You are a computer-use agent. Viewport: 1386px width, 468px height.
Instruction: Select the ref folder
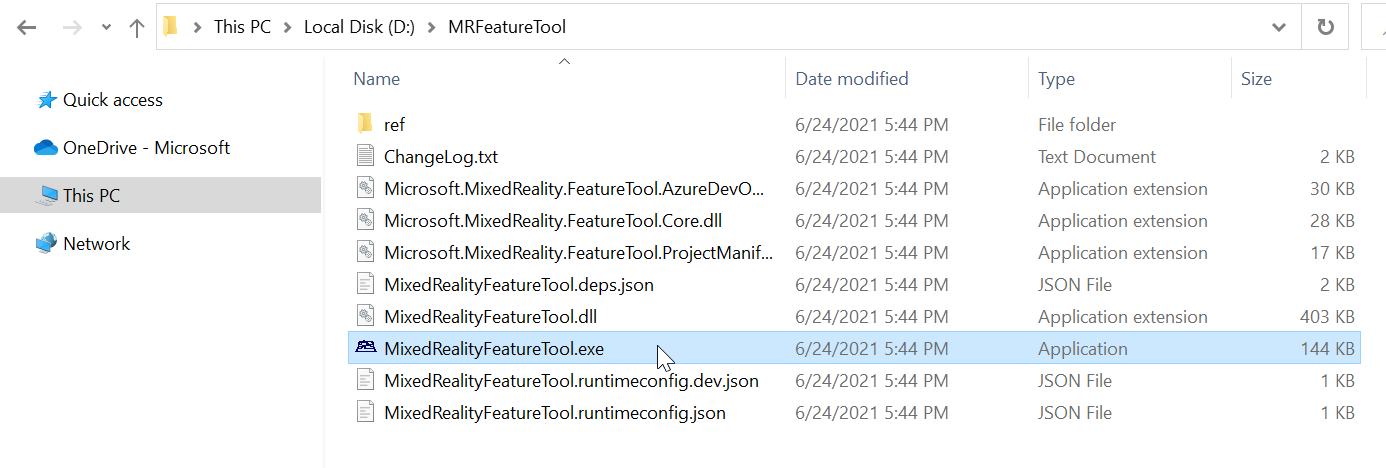[x=394, y=125]
